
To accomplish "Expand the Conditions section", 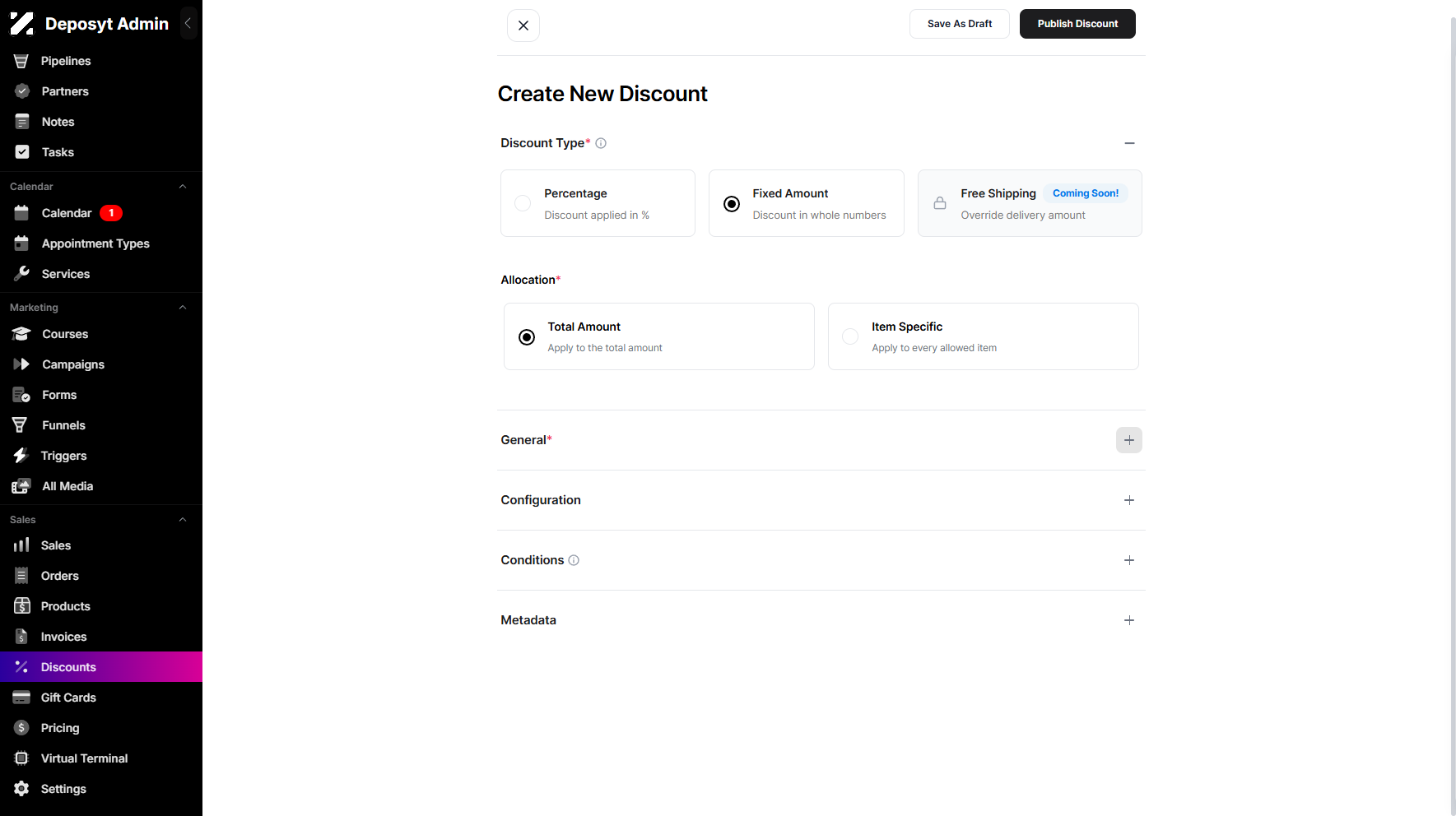I will pos(1129,560).
